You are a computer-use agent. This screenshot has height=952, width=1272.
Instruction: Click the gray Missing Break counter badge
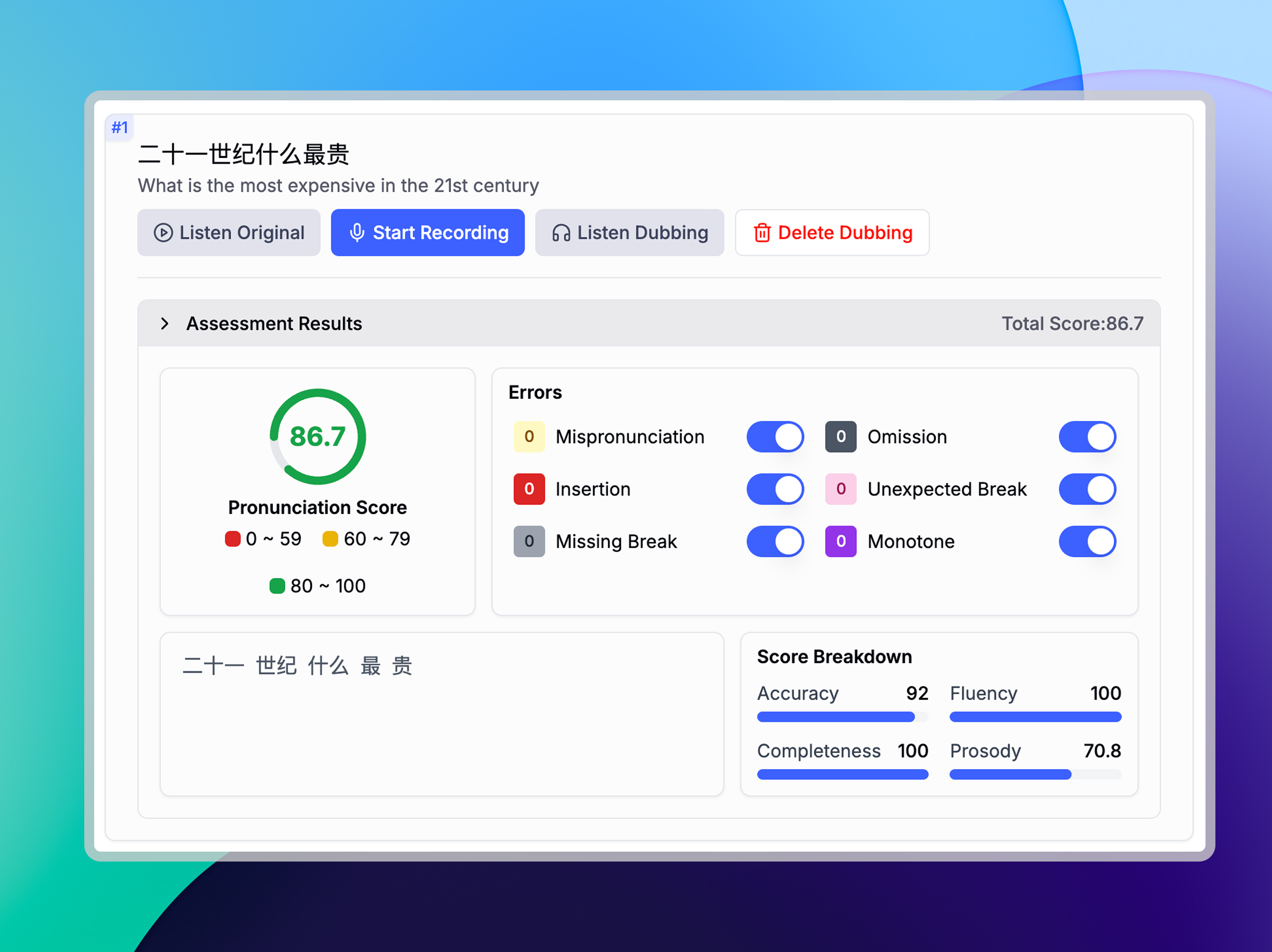coord(528,541)
